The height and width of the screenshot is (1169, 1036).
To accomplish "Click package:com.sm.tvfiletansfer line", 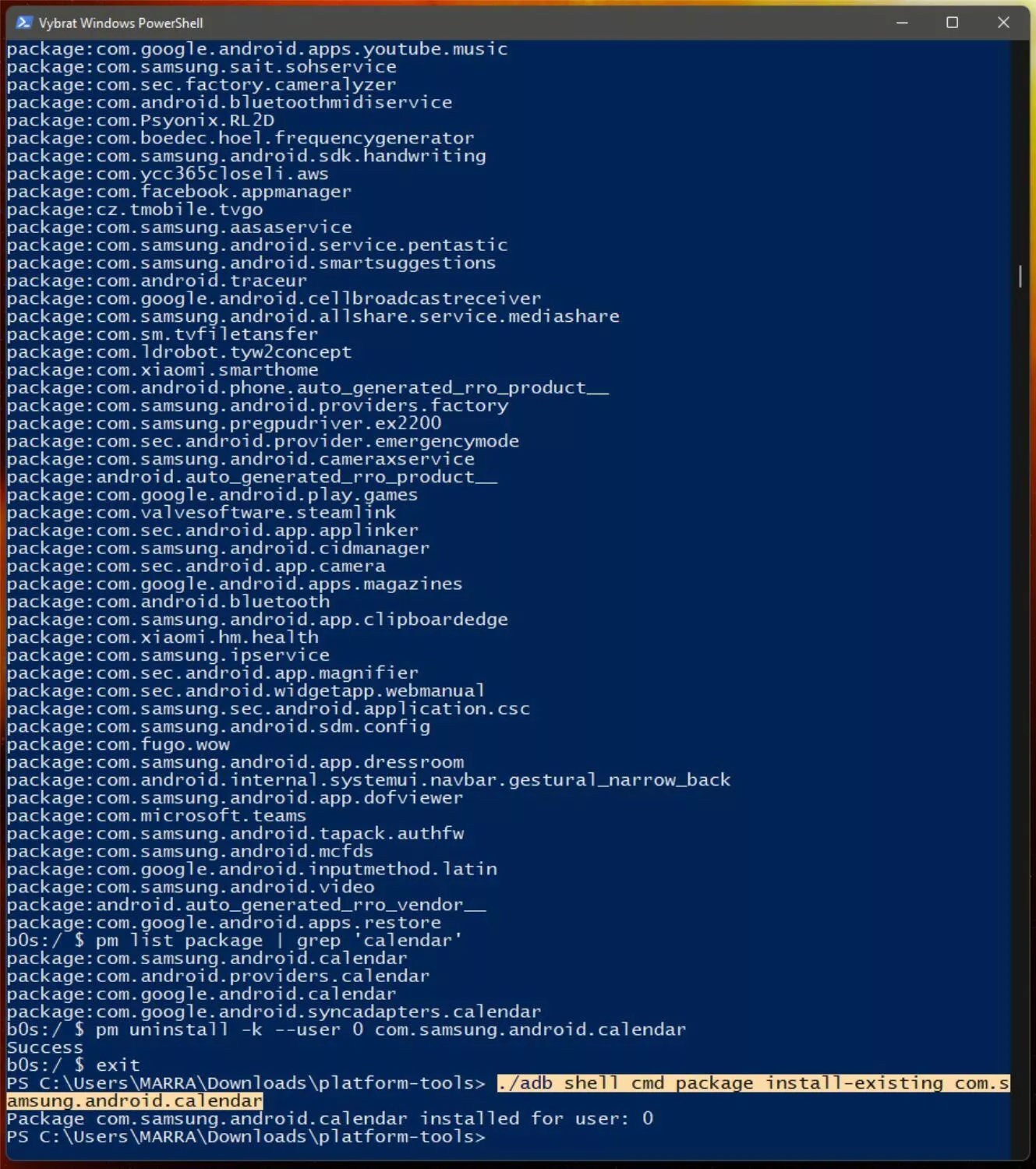I will [163, 335].
